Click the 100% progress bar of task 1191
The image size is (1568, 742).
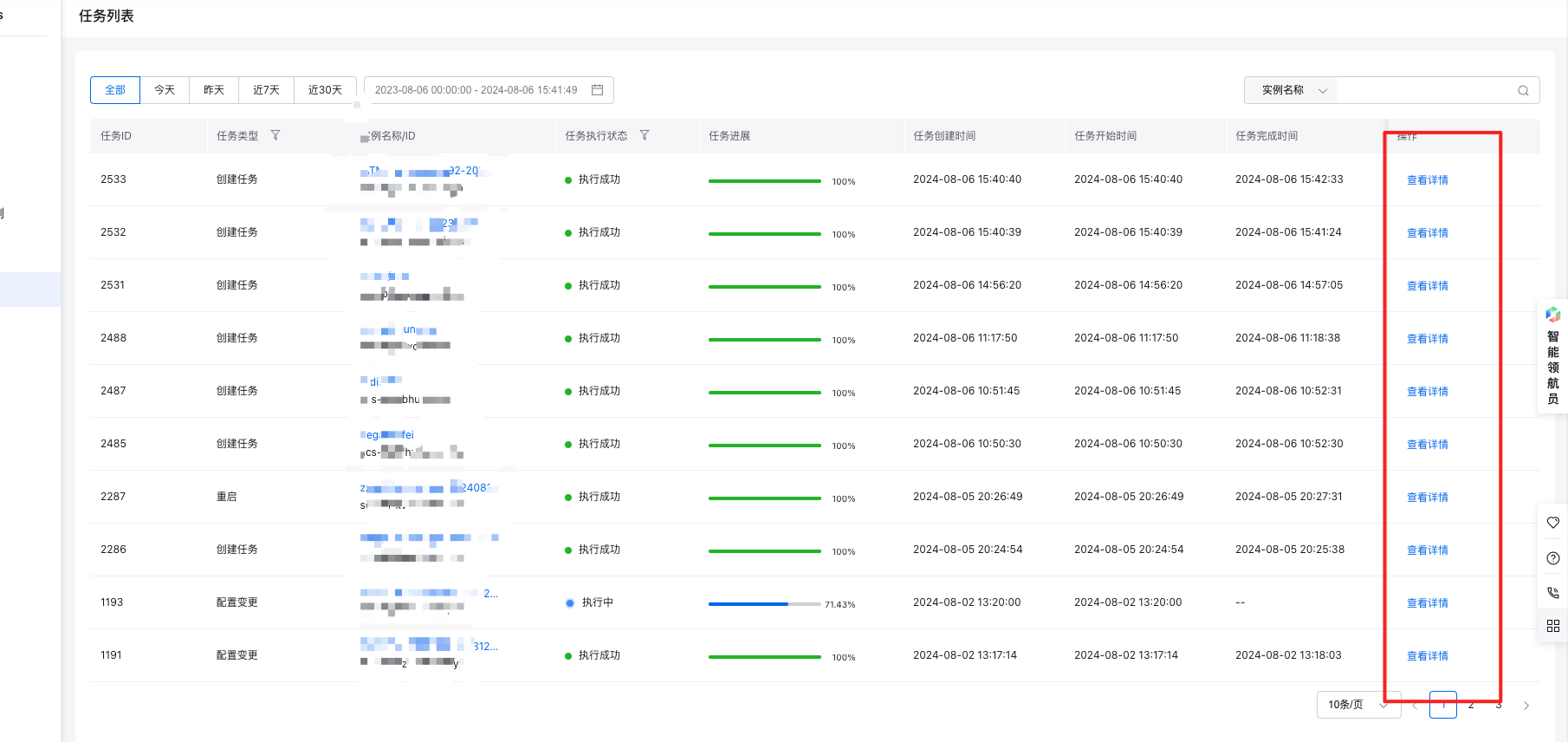click(764, 657)
